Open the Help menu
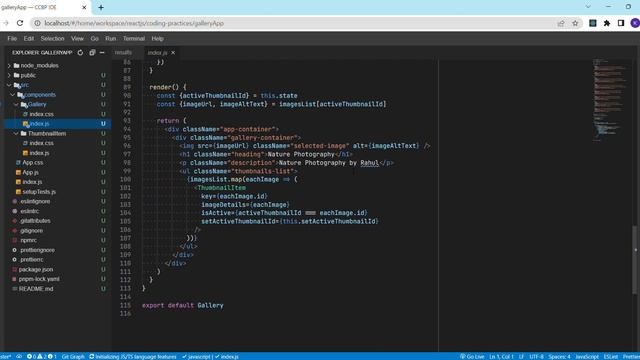This screenshot has height=360, width=640. pyautogui.click(x=158, y=38)
